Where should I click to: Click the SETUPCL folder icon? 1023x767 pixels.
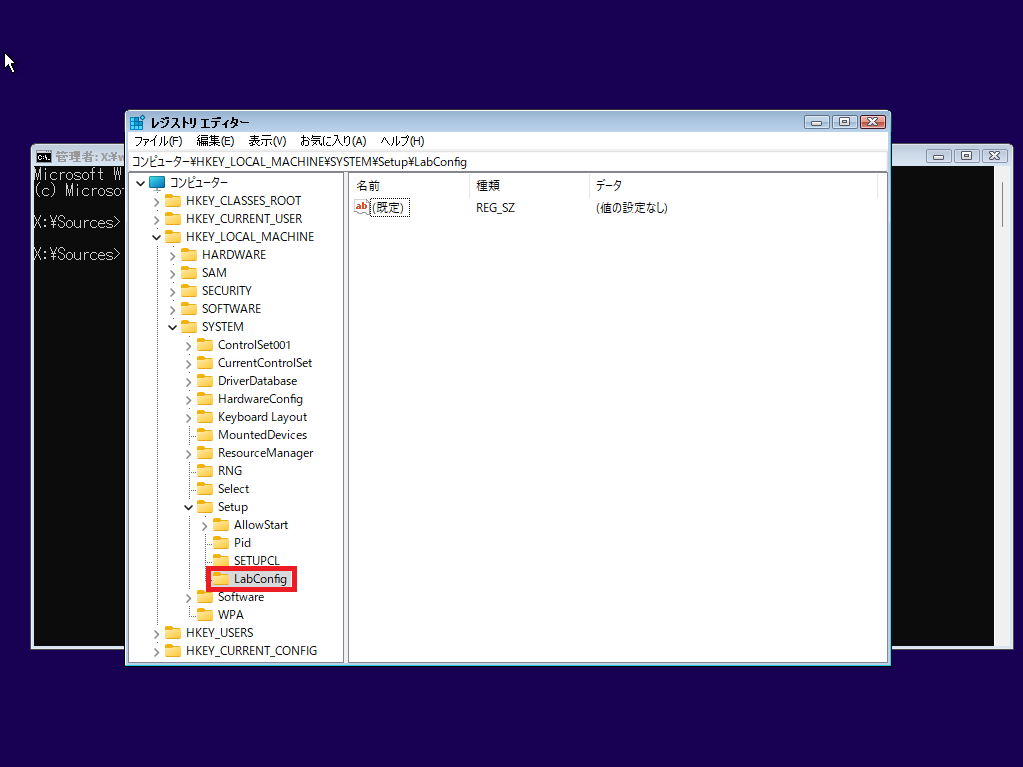[x=221, y=560]
